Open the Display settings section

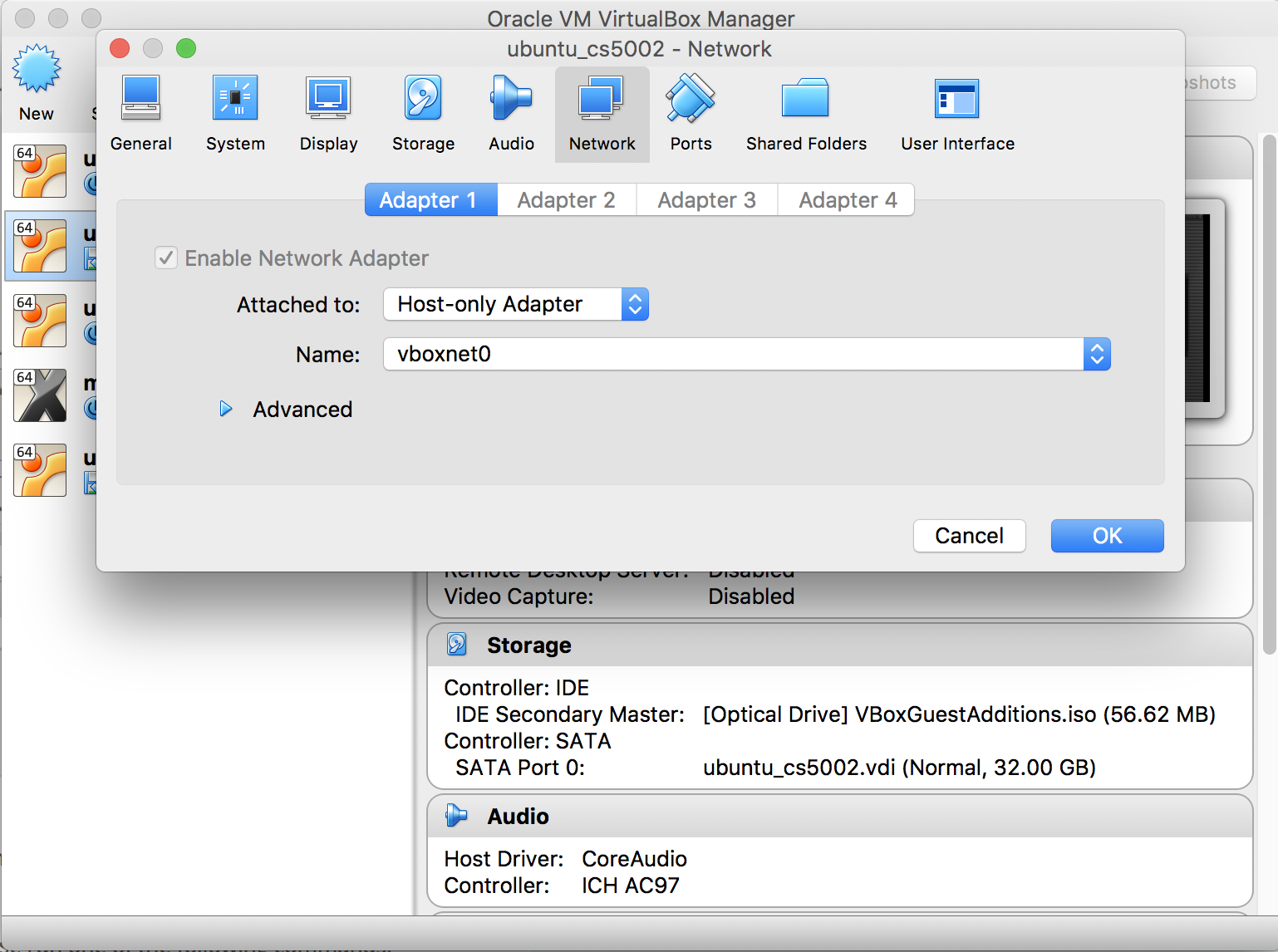coord(328,114)
